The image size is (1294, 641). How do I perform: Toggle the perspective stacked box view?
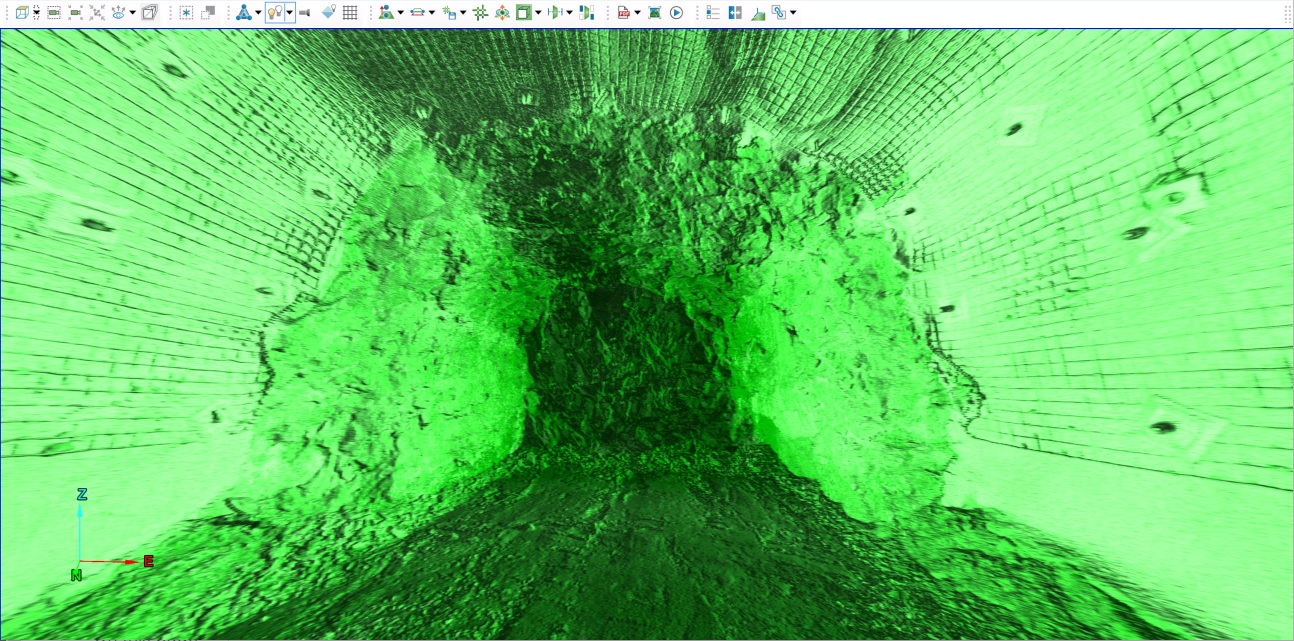tap(149, 13)
